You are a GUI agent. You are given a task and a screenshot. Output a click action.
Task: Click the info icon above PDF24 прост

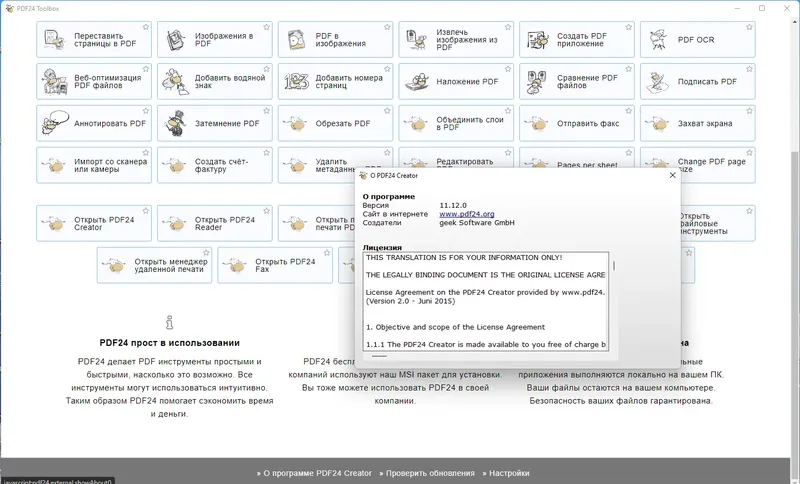tap(169, 322)
